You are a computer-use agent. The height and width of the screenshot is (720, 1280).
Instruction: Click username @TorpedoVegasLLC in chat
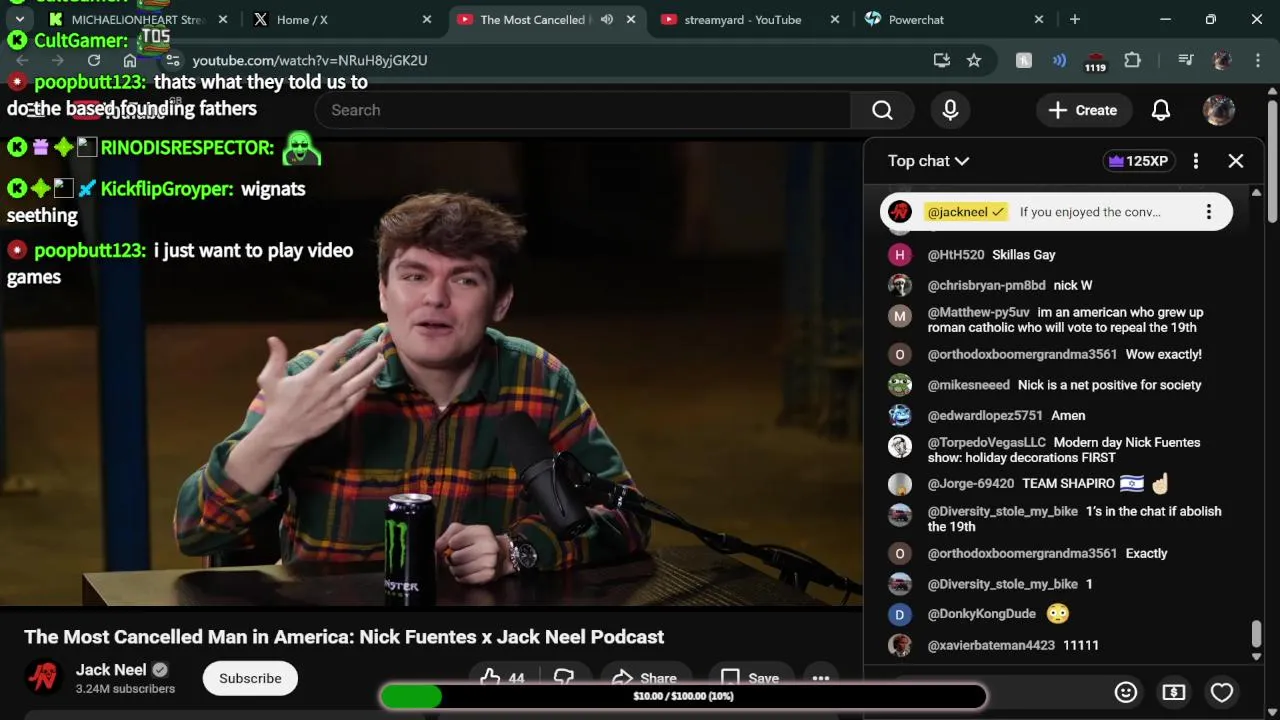pyautogui.click(x=986, y=442)
